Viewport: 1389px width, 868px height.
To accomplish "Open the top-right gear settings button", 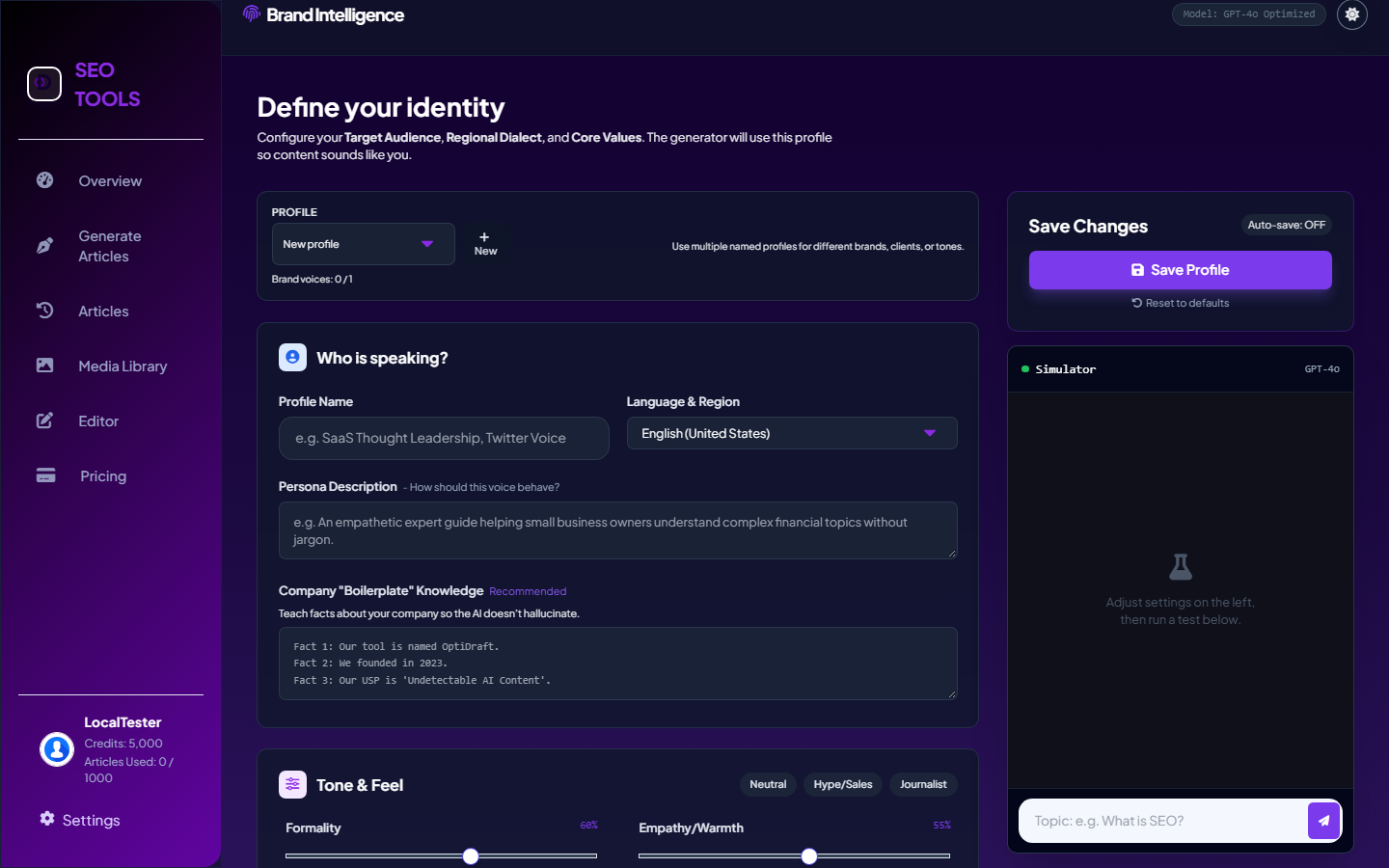I will (1352, 14).
